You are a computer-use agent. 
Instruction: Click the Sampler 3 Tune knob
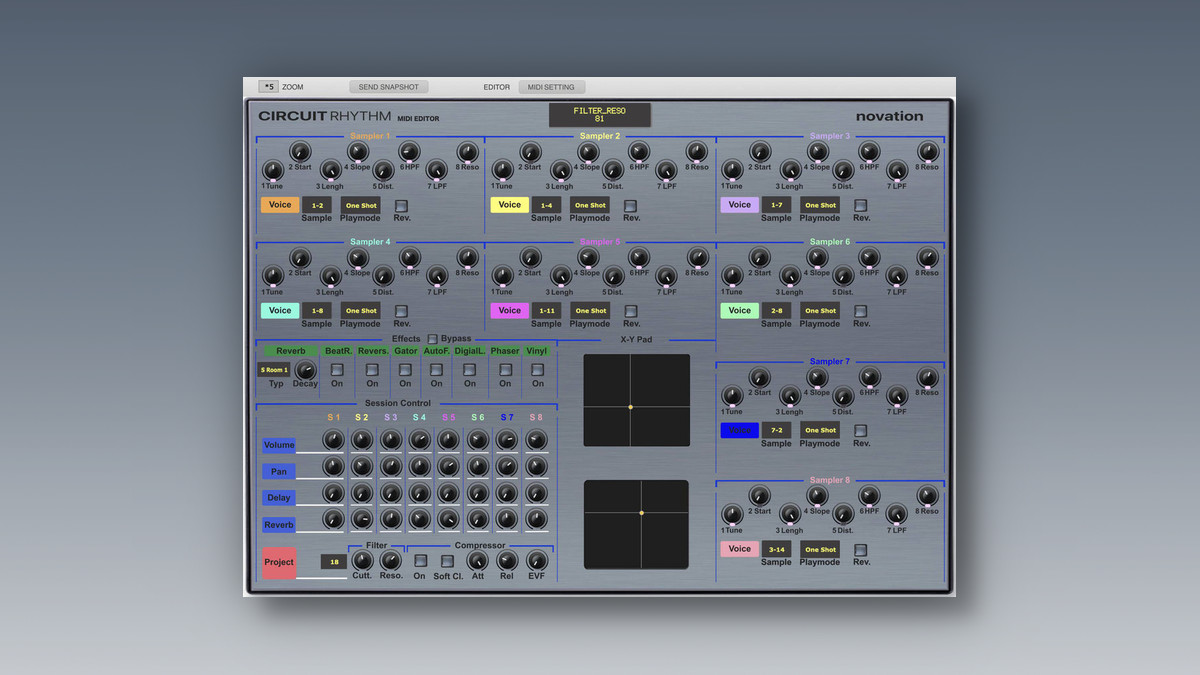pos(733,169)
